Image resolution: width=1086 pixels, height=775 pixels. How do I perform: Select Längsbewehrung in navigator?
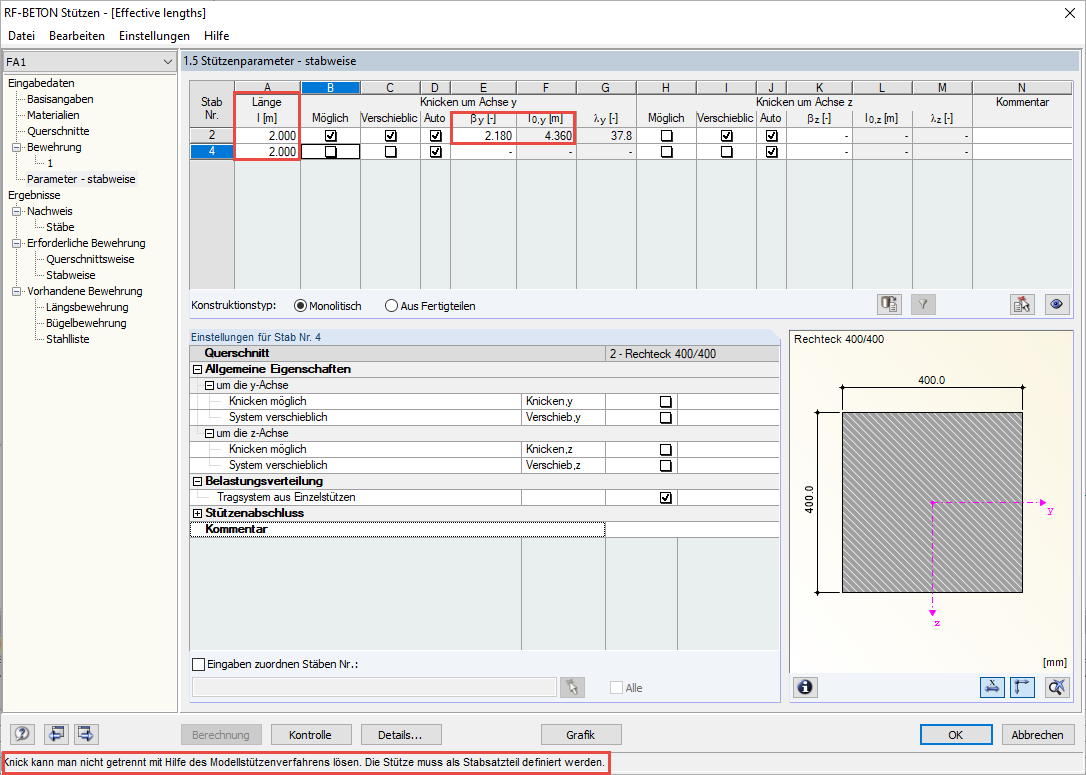coord(87,307)
